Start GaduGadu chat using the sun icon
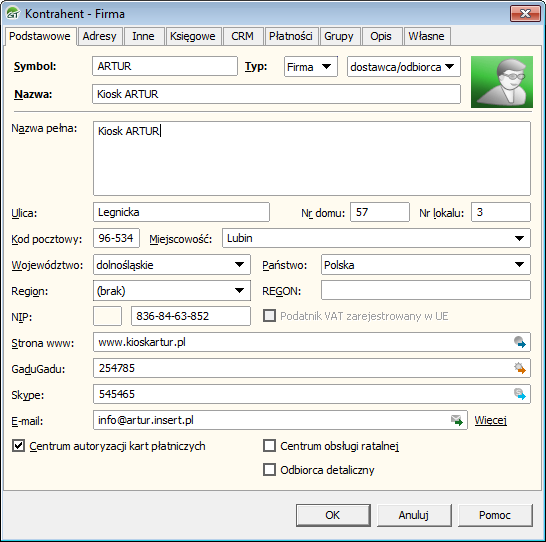This screenshot has width=546, height=542. tap(520, 368)
